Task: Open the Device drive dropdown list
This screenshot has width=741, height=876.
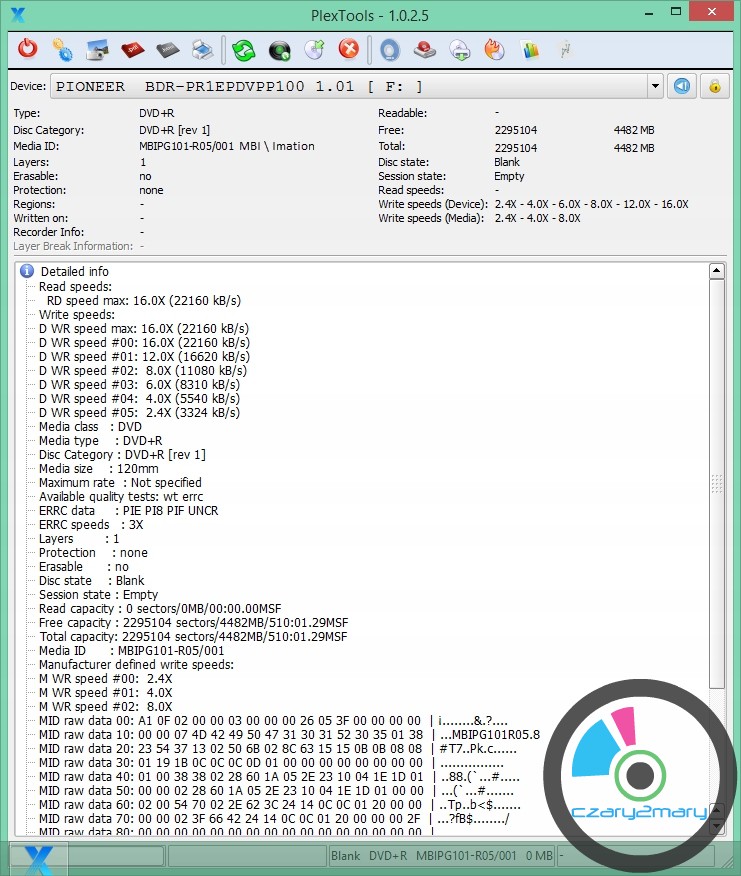Action: click(x=655, y=86)
